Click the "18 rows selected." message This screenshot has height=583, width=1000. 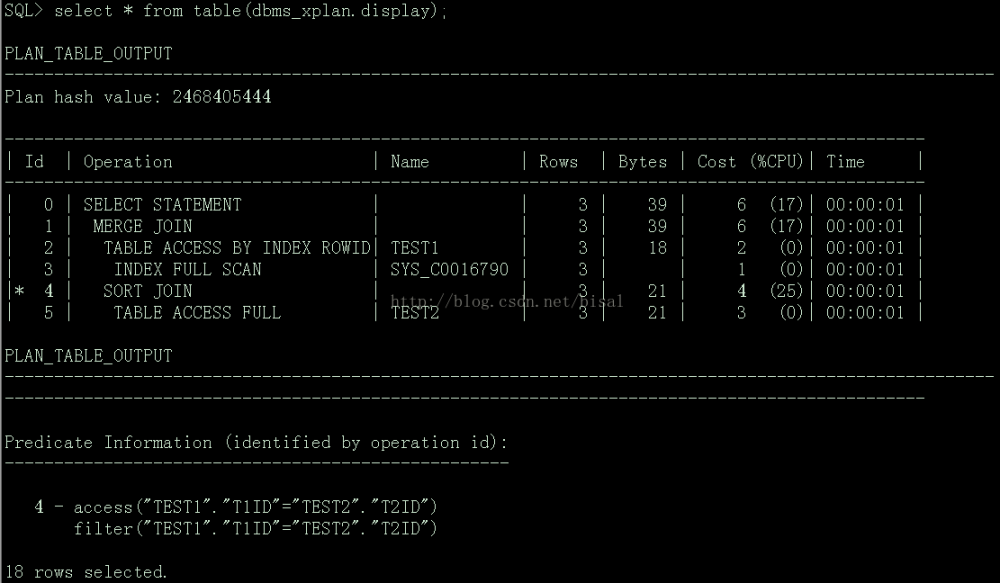coord(86,572)
